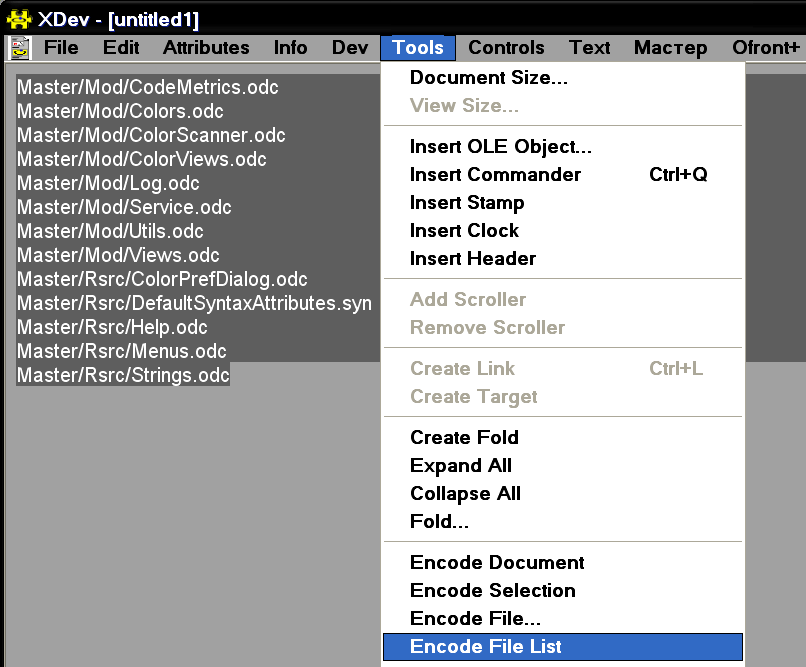The image size is (806, 667).
Task: Click the Master/Mod/CodeMetrics.odc text line
Action: tap(148, 88)
